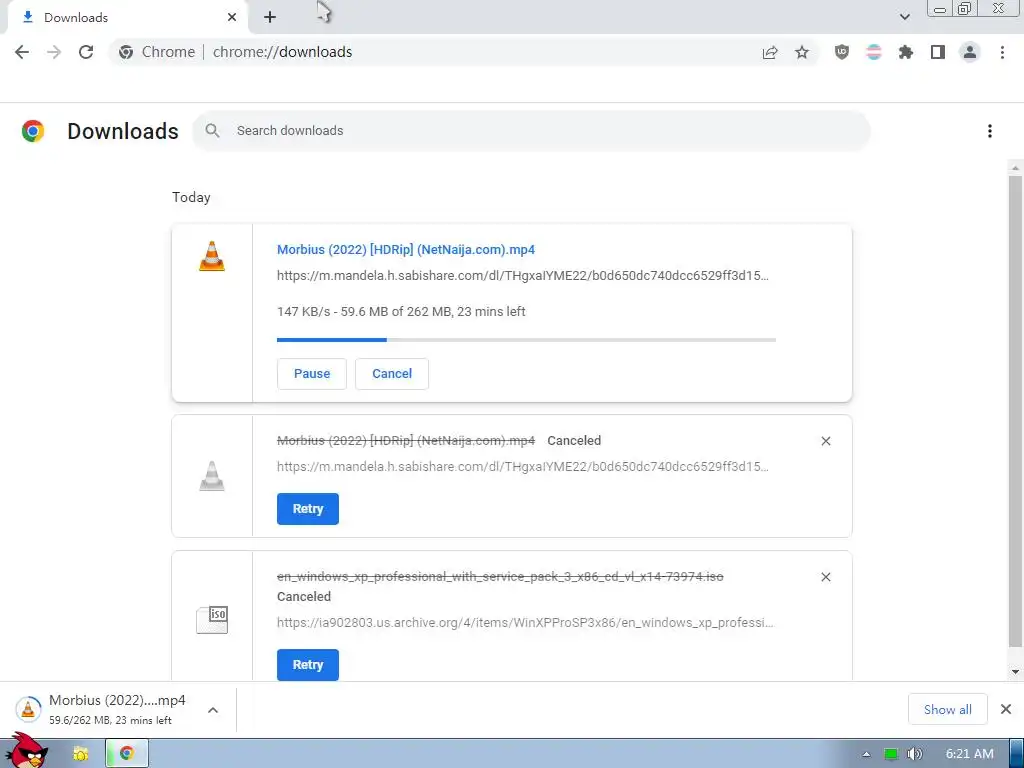Click the canceled Morbius sabishare URL

[x=522, y=467]
